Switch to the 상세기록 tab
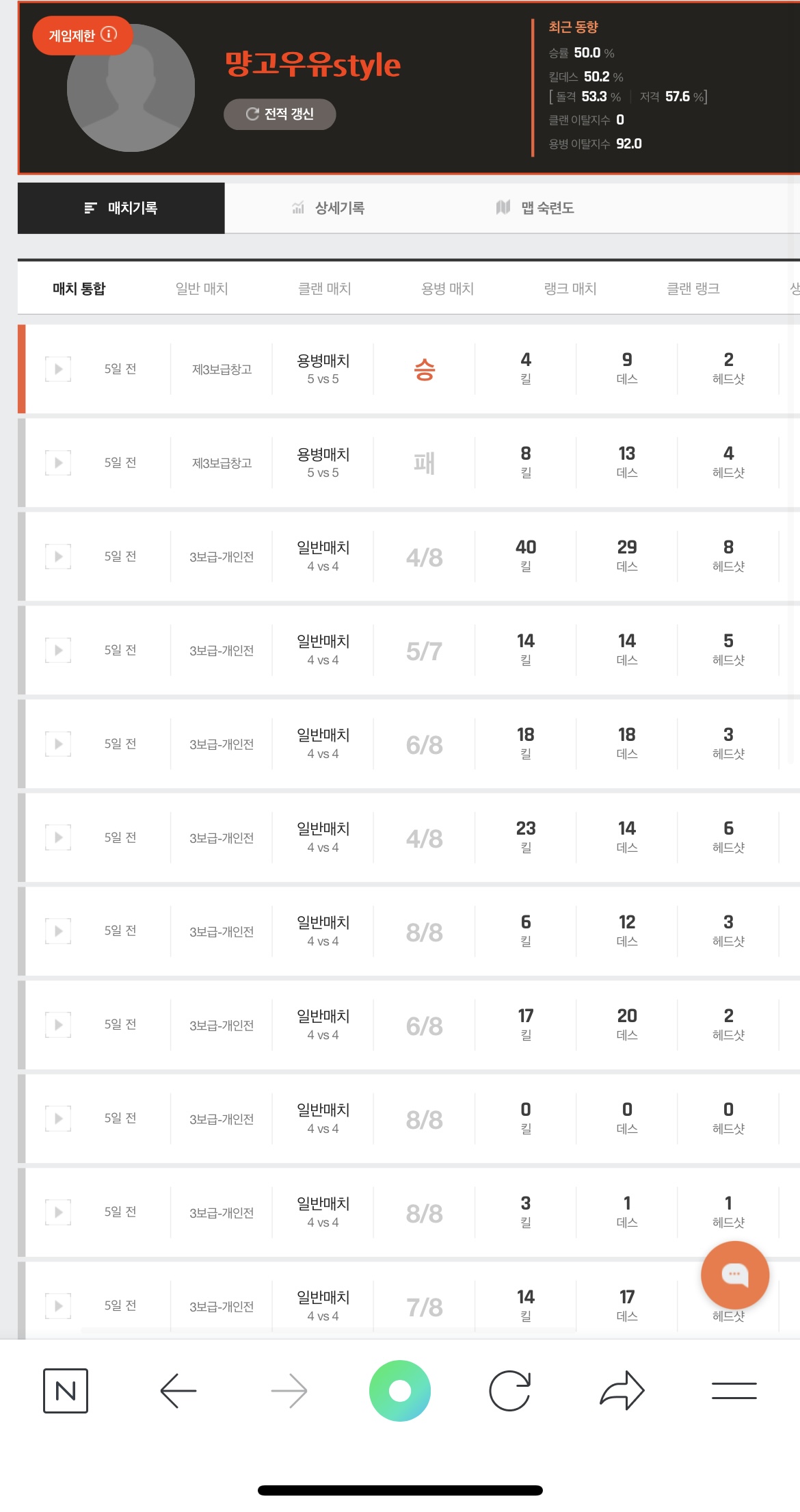This screenshot has height=1512, width=800. 328,208
